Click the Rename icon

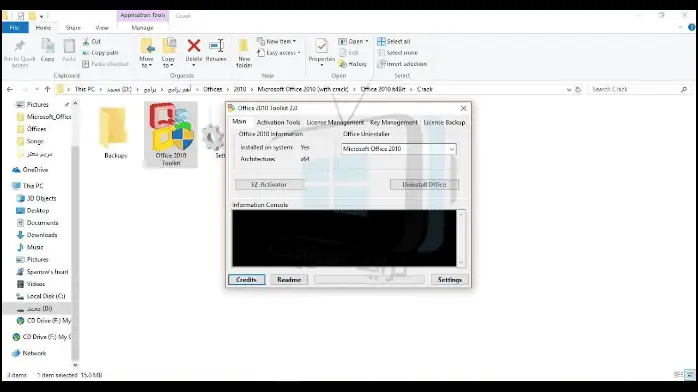216,45
